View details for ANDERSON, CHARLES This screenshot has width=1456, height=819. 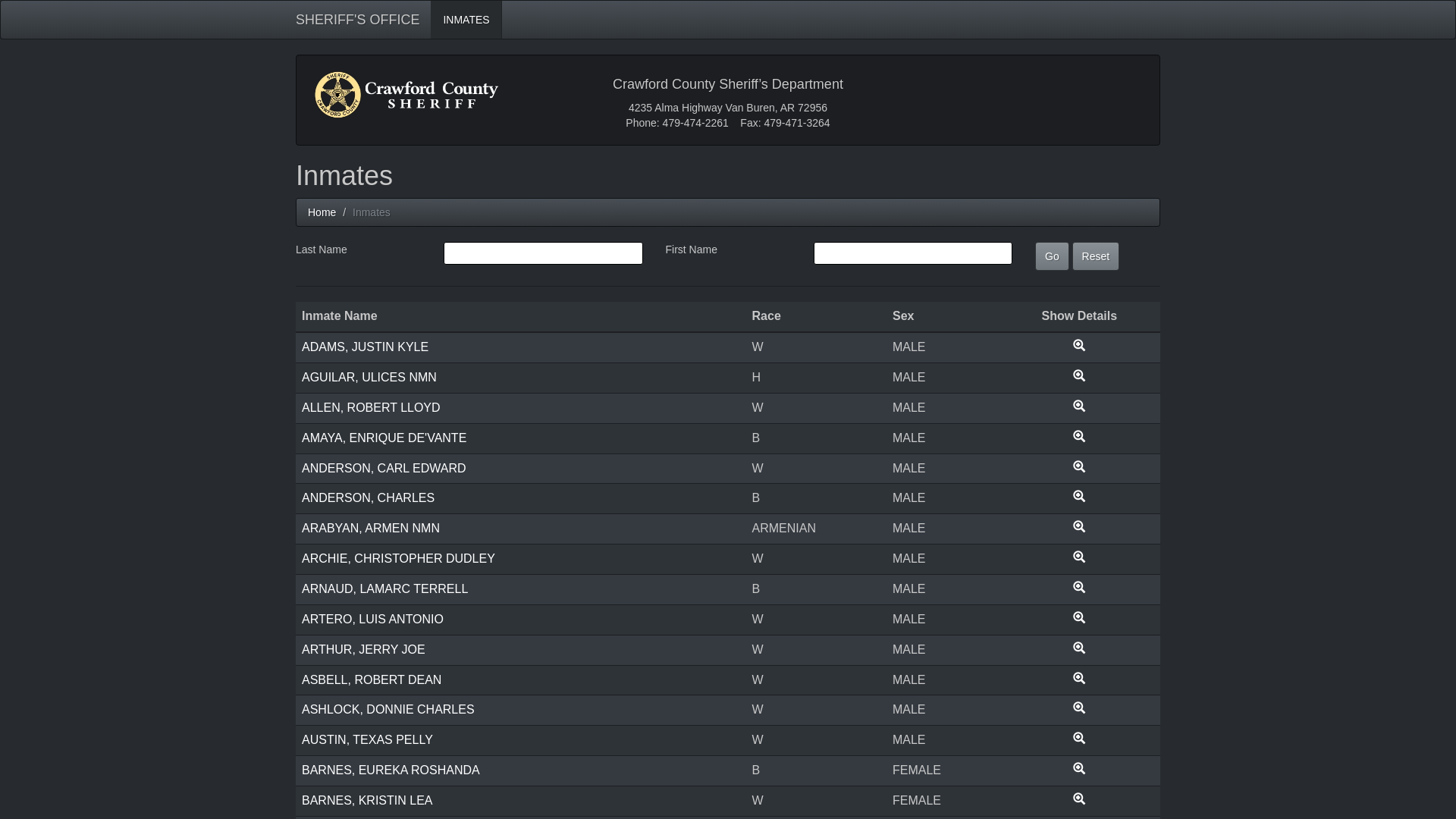point(1078,497)
